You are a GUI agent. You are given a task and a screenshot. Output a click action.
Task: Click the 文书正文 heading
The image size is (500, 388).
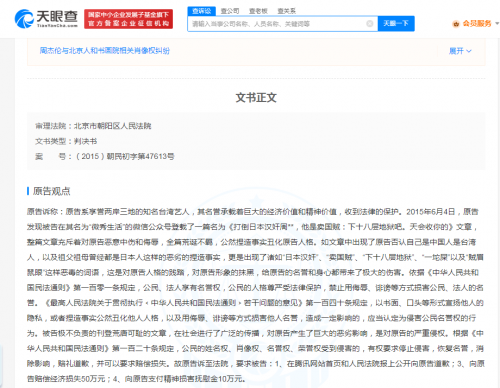(256, 98)
